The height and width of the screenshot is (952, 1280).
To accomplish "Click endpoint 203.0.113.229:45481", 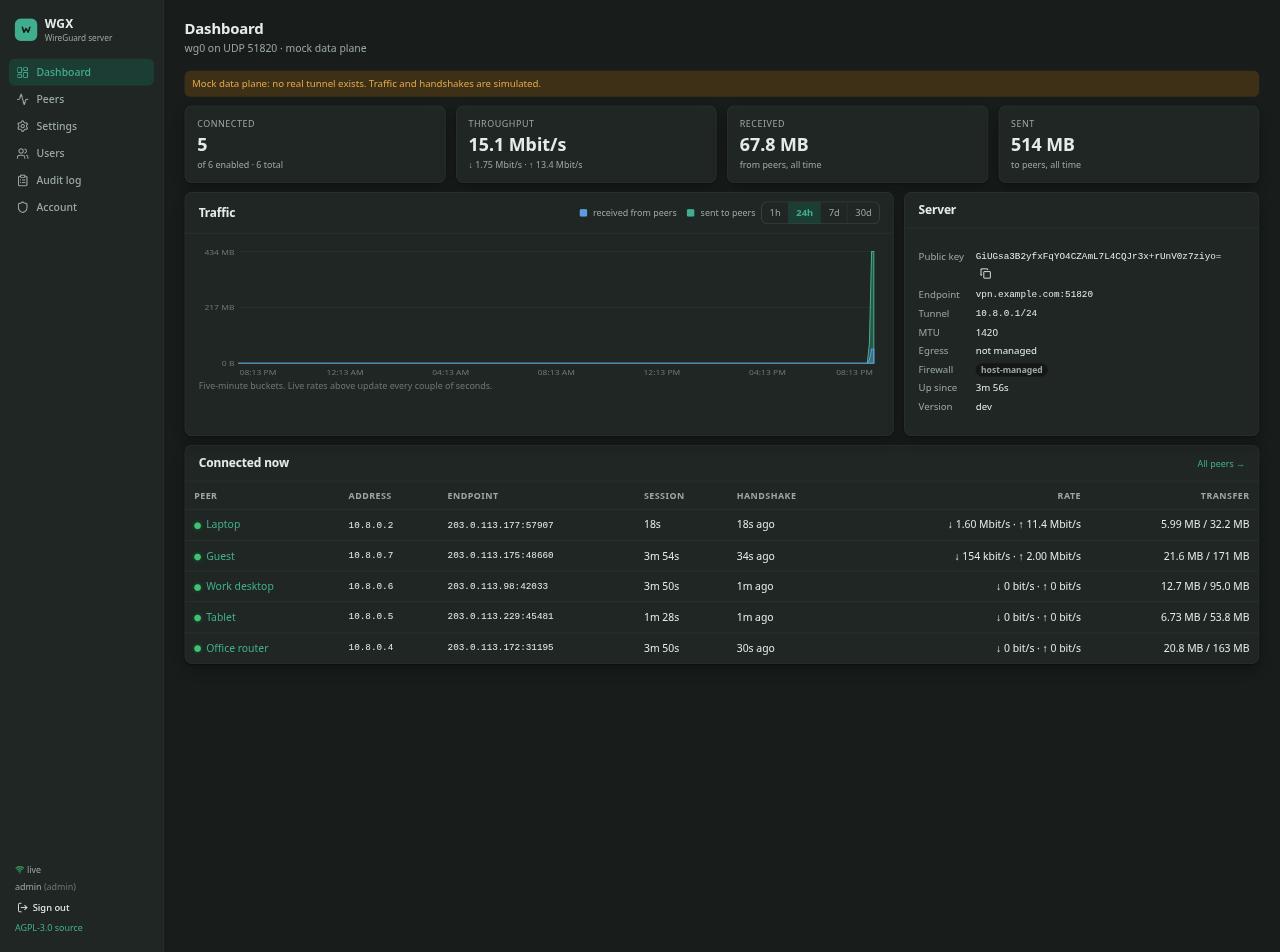I will tap(500, 617).
